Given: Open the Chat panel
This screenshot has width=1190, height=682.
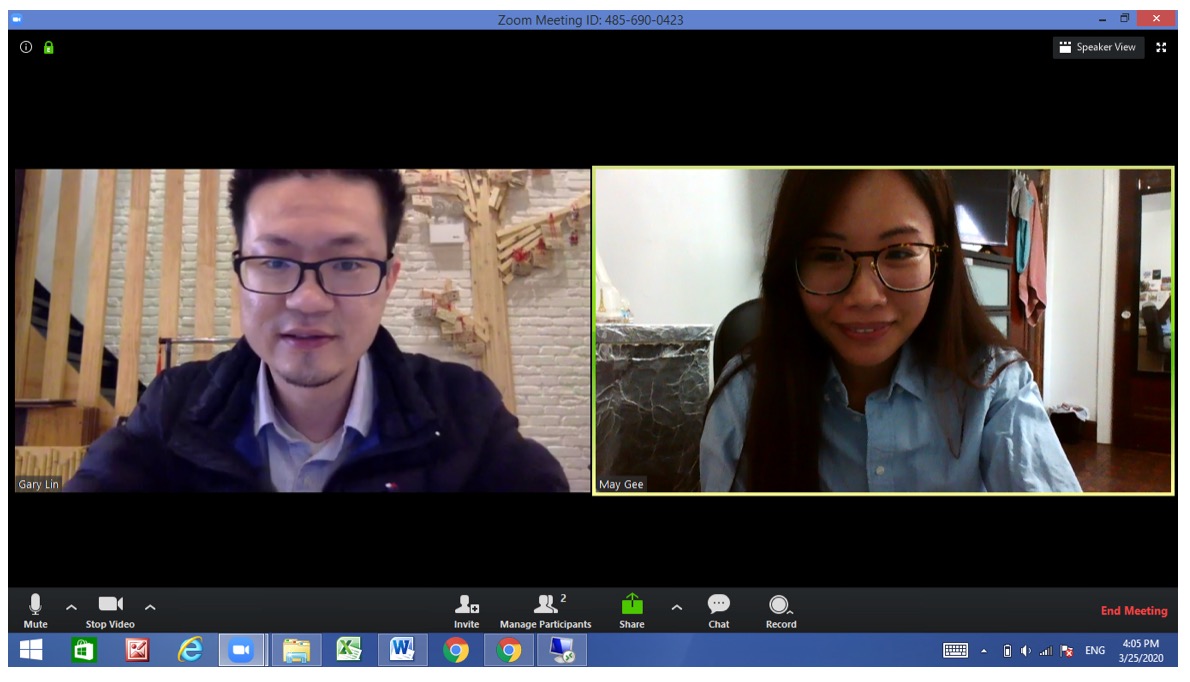Looking at the screenshot, I should tap(719, 611).
